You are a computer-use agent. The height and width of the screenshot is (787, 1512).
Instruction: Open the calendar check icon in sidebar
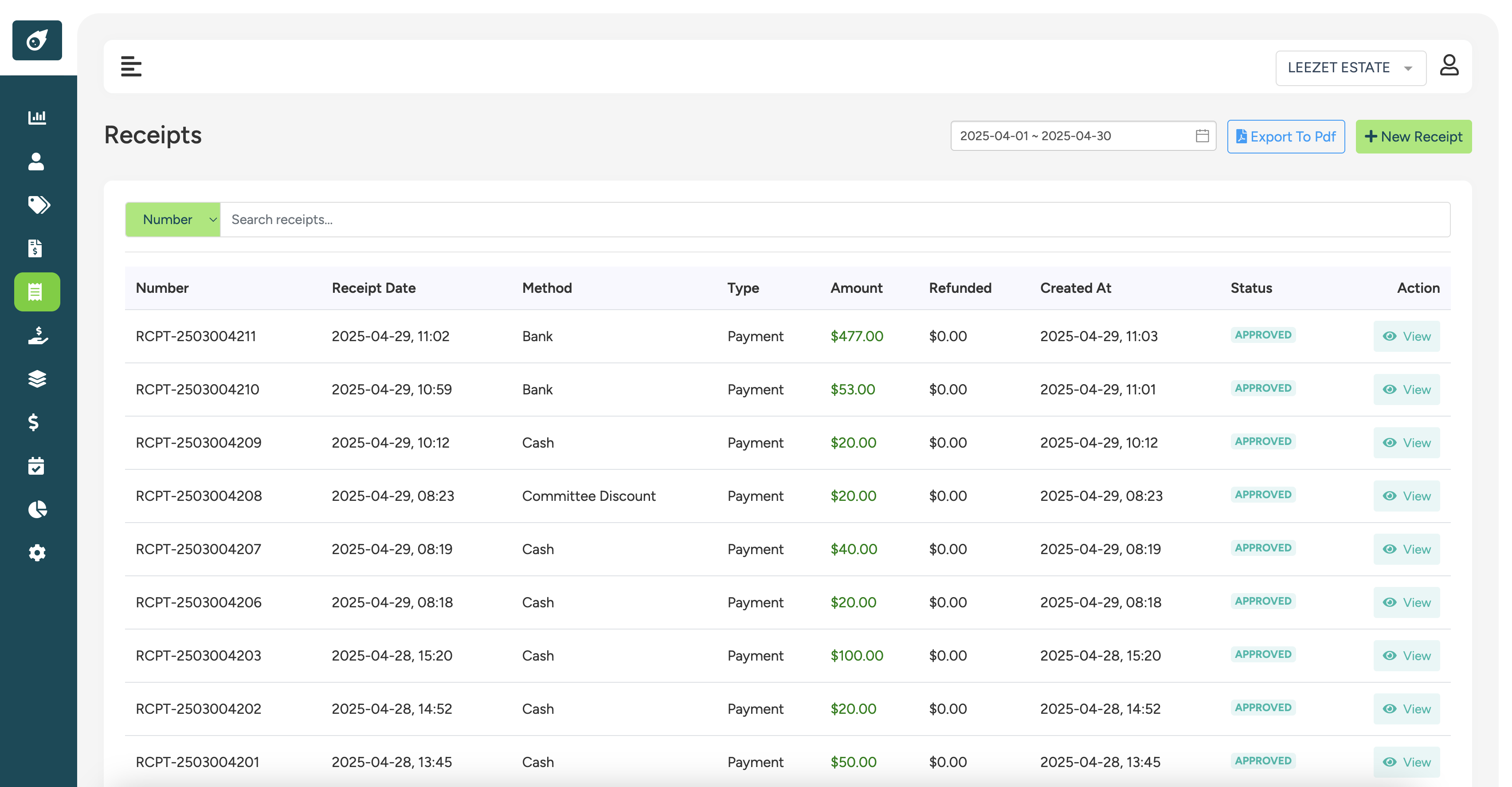click(x=36, y=466)
